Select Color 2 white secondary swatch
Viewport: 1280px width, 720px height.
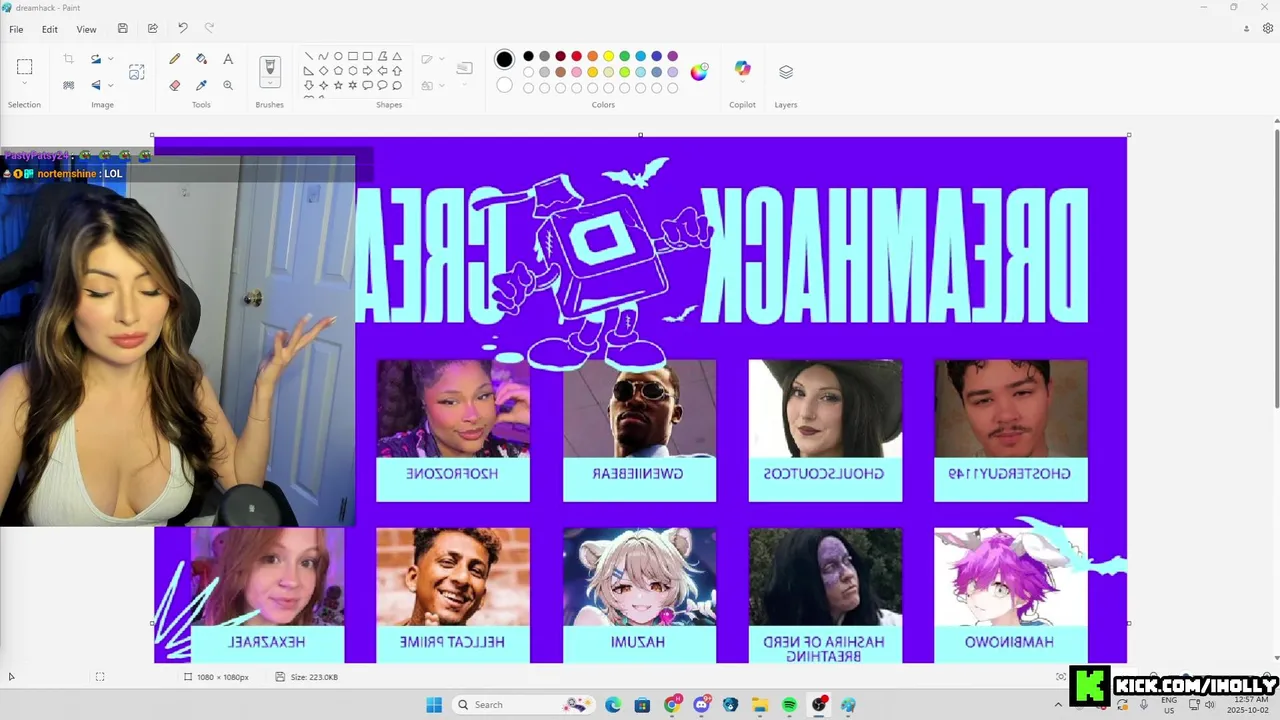coord(505,85)
